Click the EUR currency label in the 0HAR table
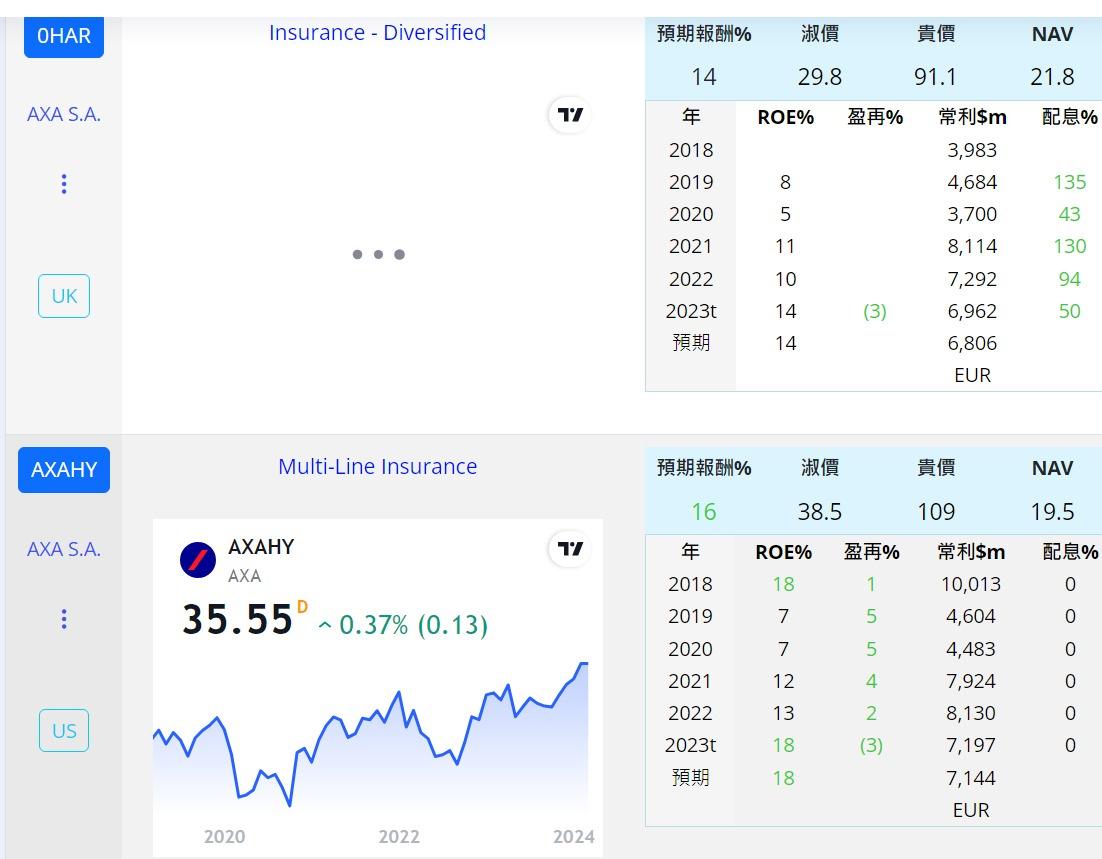 click(x=972, y=375)
